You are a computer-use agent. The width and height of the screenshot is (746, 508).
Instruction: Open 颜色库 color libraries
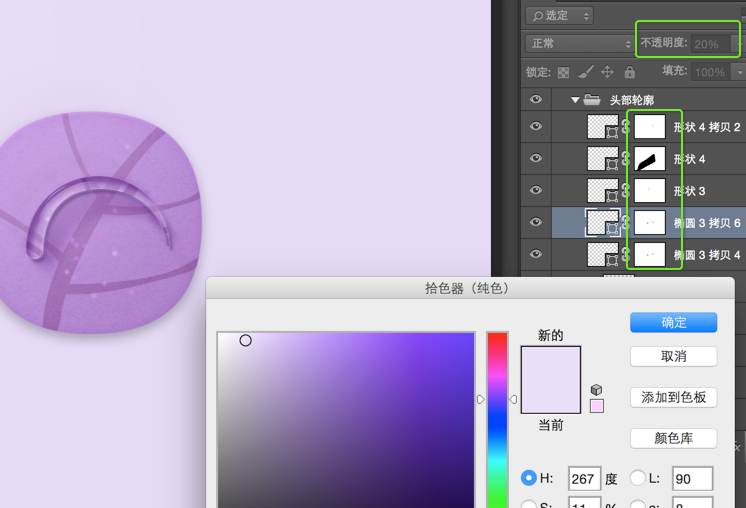tap(673, 438)
